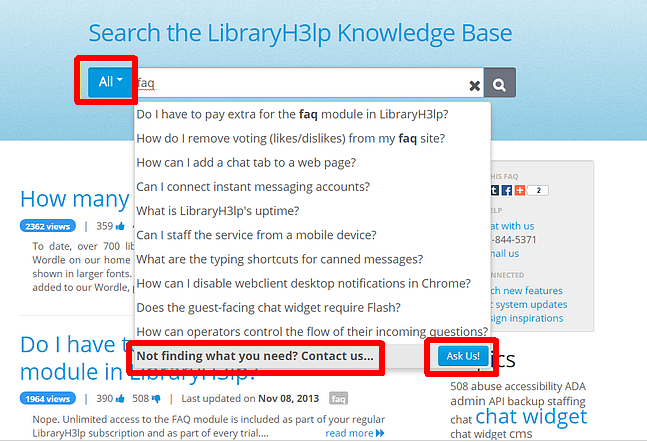Open the 'chat with us' sidebar link
647x442 pixels.
[x=512, y=226]
